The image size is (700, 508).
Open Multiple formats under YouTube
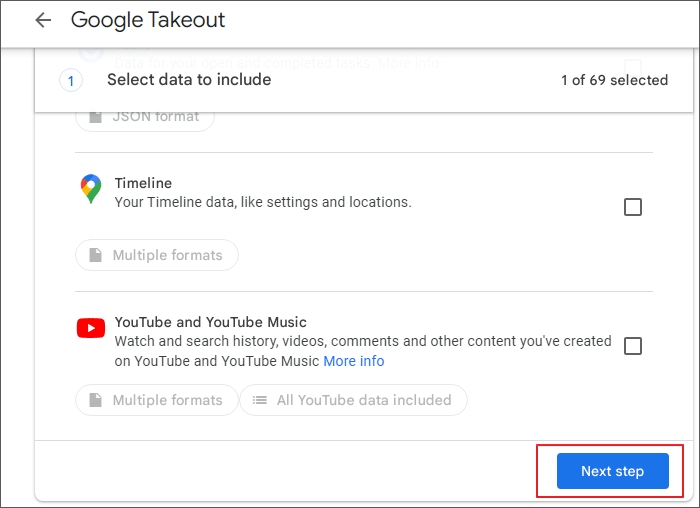click(x=157, y=400)
